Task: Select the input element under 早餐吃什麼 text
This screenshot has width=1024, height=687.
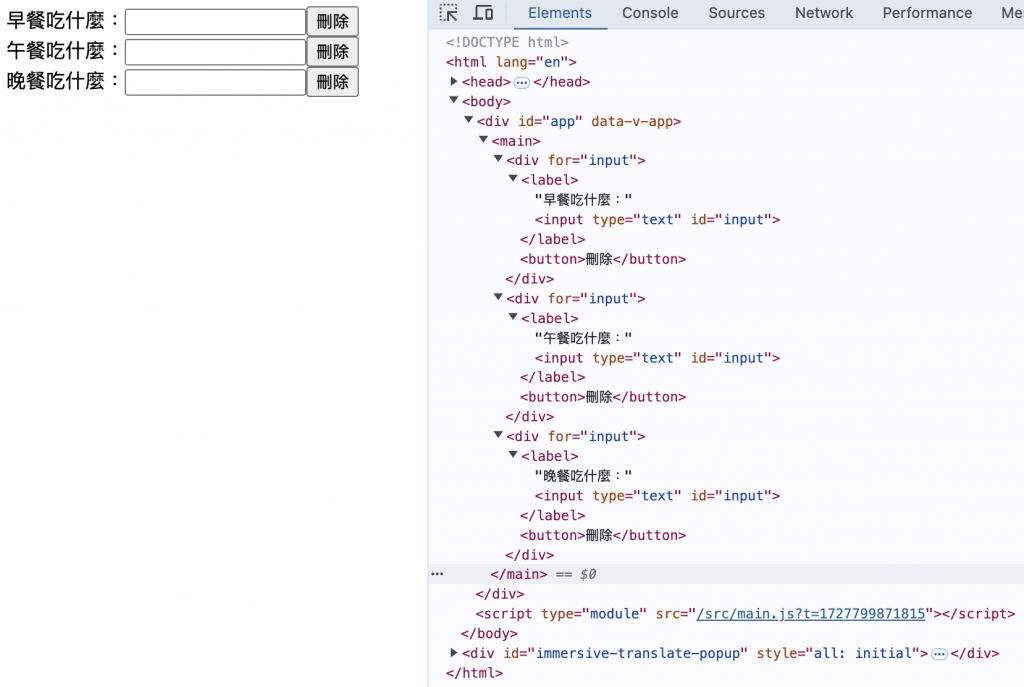Action: pyautogui.click(x=657, y=220)
